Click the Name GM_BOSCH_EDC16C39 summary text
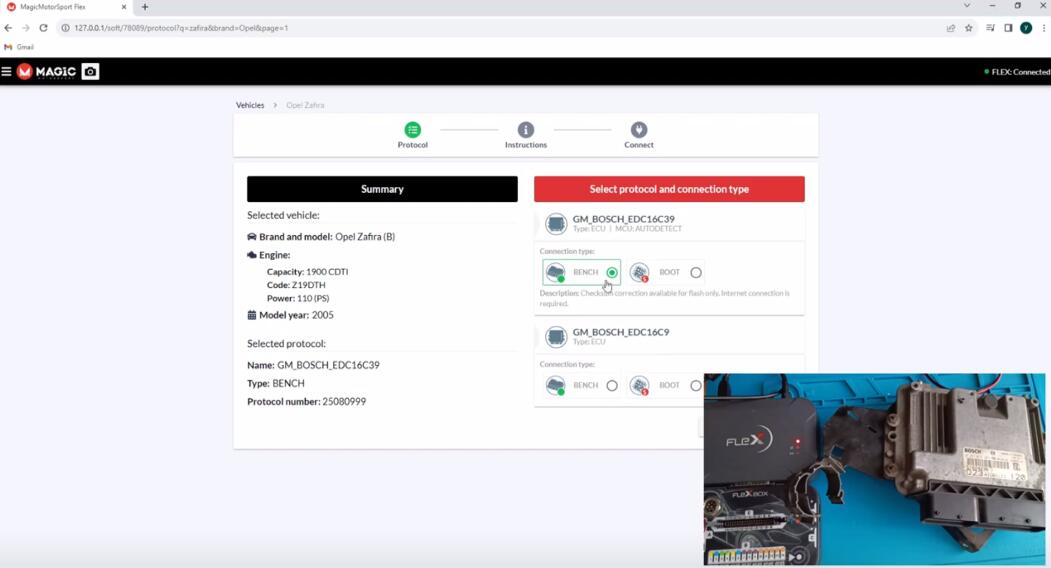 (313, 365)
